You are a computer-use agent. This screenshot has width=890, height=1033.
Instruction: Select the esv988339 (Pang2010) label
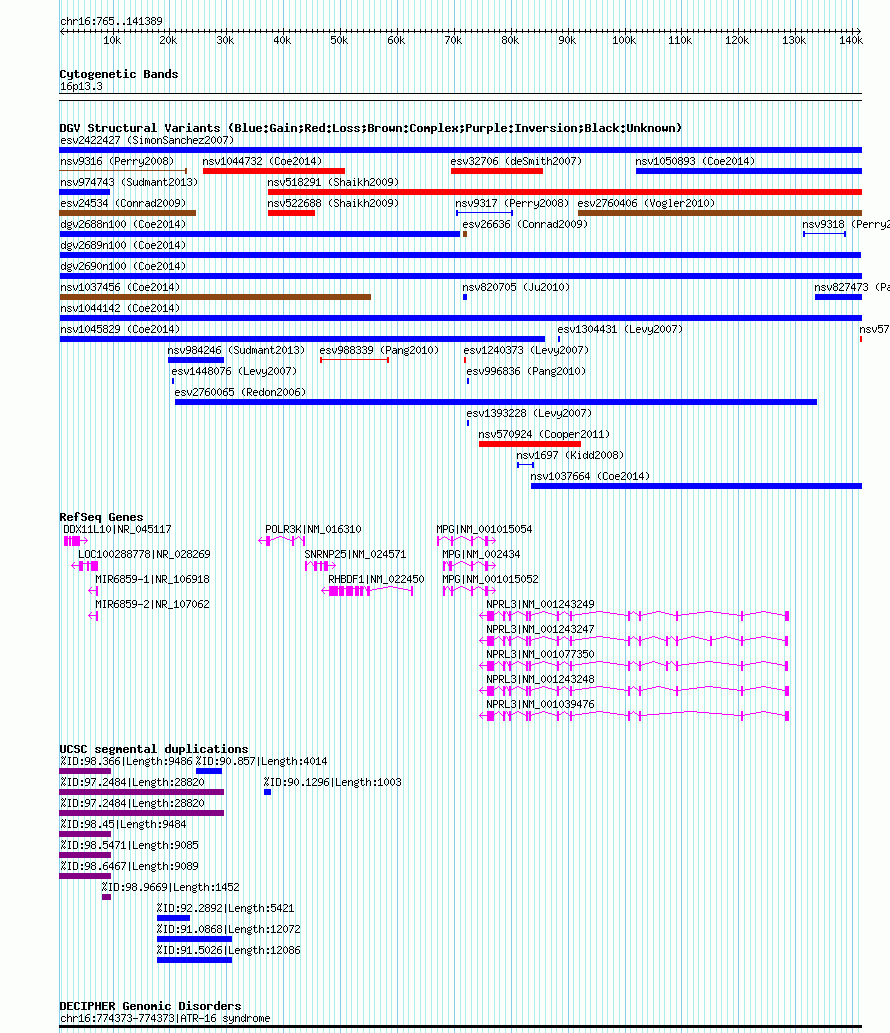pyautogui.click(x=379, y=351)
